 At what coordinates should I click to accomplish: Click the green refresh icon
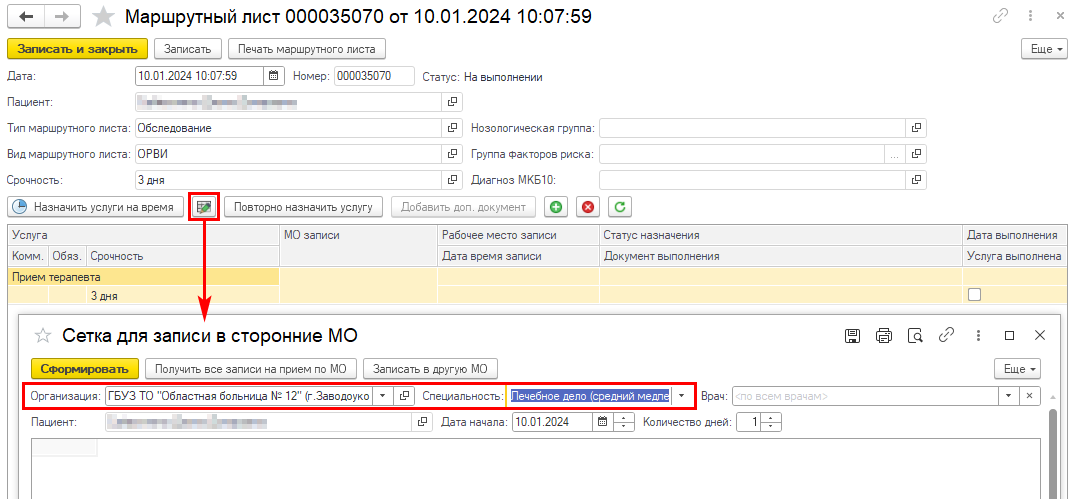[x=621, y=207]
